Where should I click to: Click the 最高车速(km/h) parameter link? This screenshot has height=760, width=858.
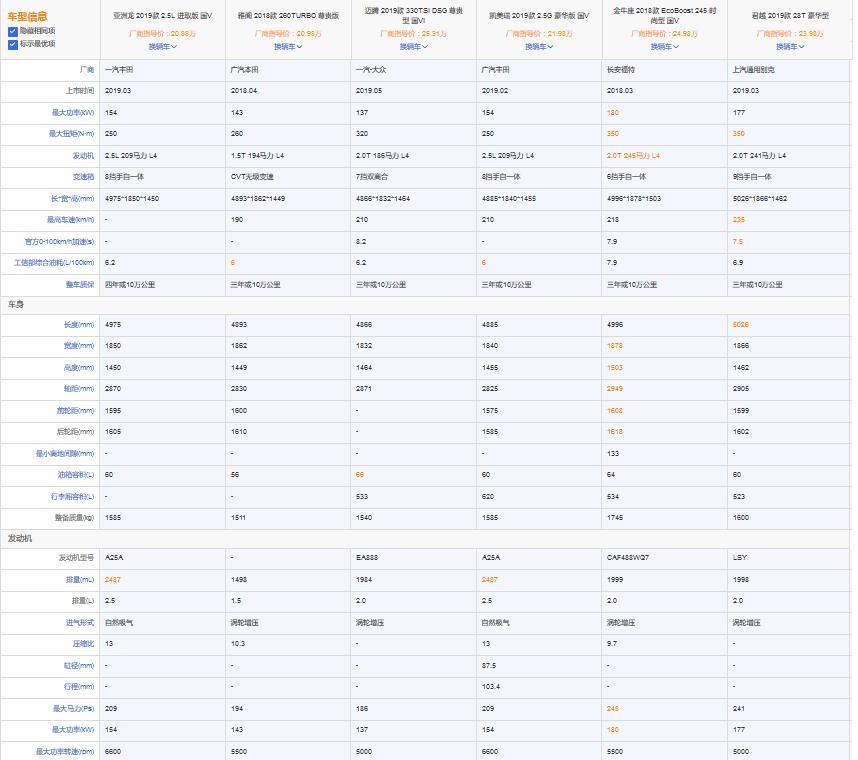click(71, 220)
